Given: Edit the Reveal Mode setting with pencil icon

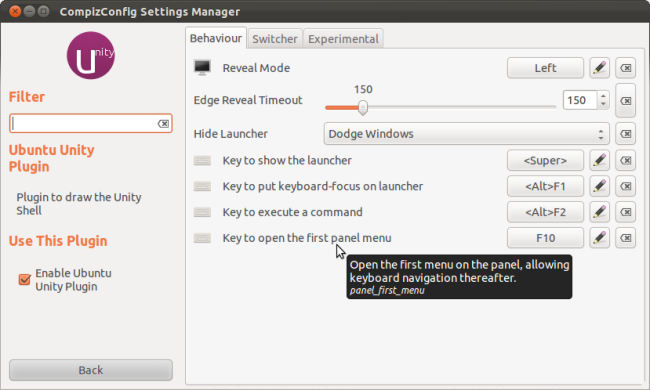Looking at the screenshot, I should point(599,68).
